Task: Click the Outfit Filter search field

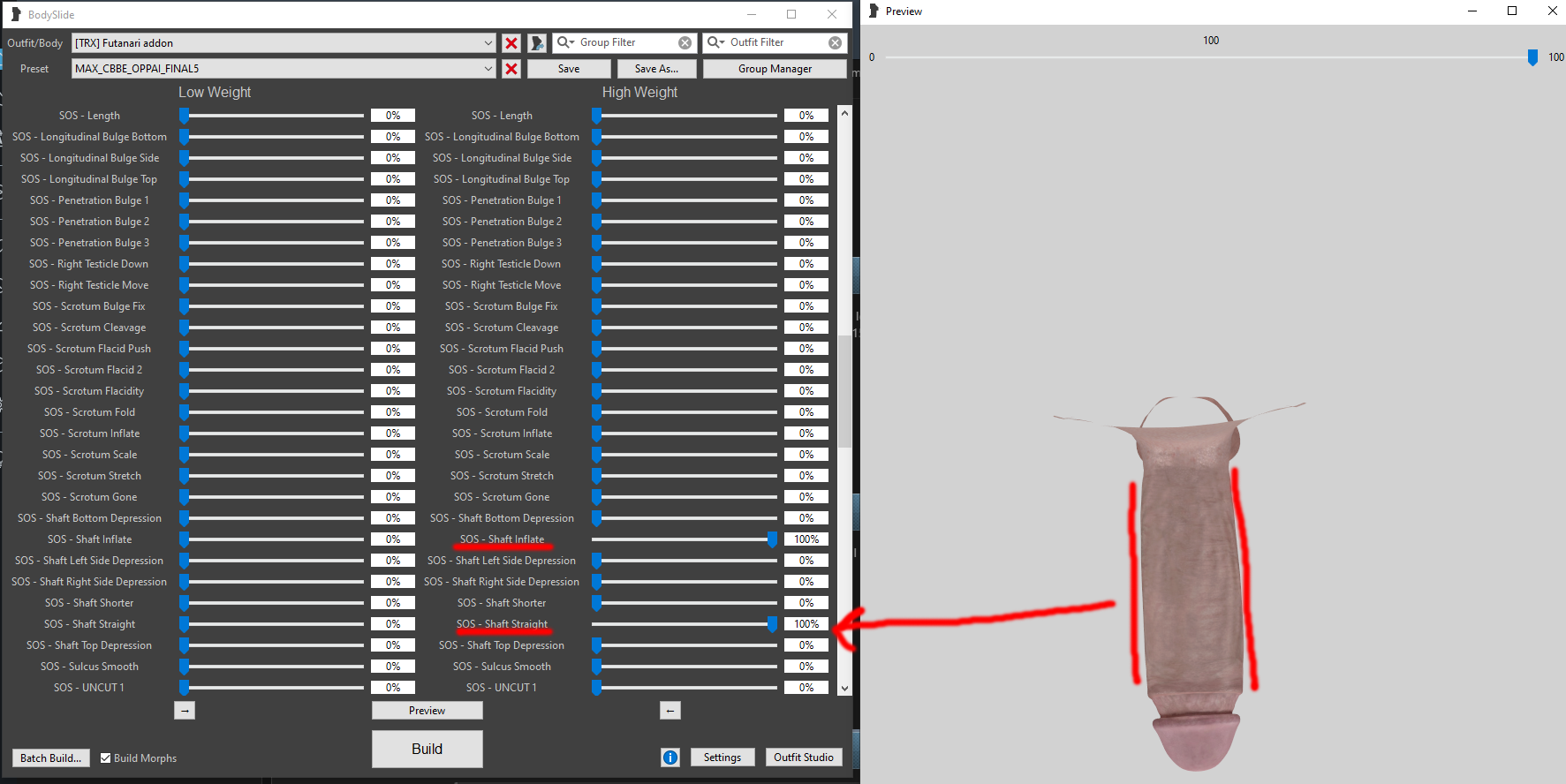Action: coord(775,42)
